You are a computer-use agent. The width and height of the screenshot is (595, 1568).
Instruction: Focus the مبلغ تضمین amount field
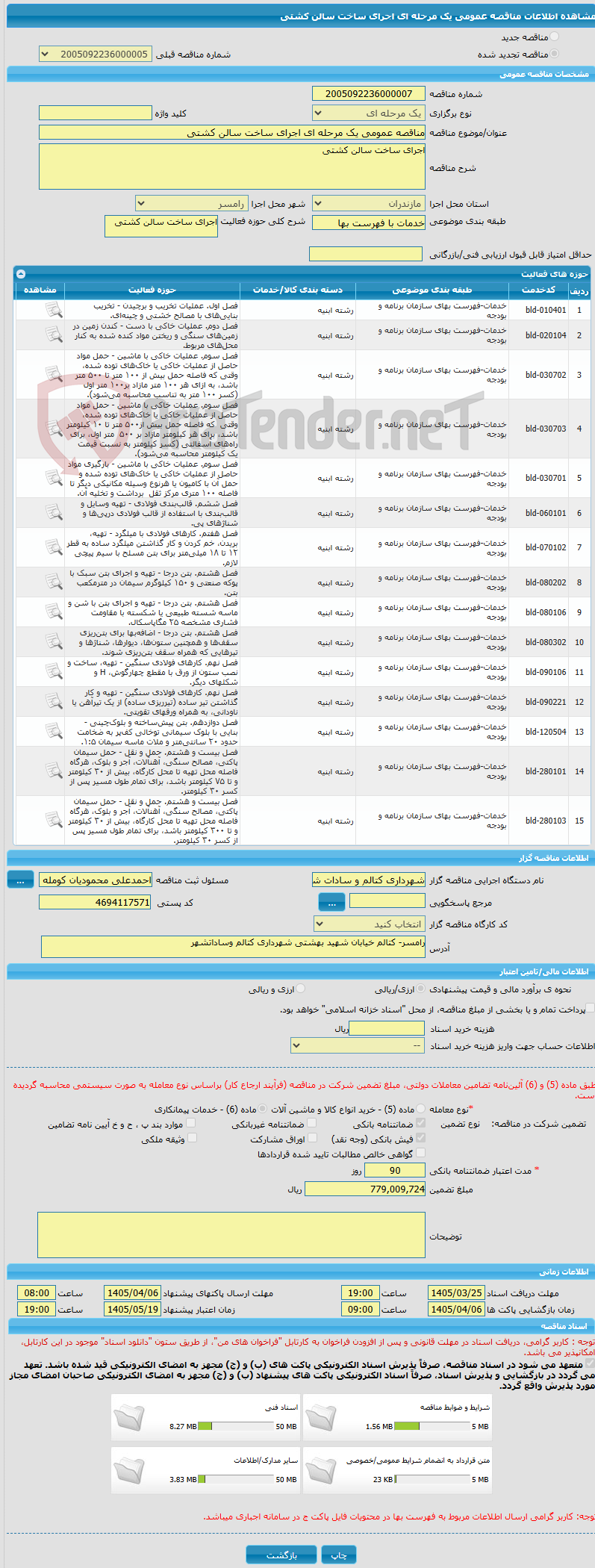[x=365, y=1189]
